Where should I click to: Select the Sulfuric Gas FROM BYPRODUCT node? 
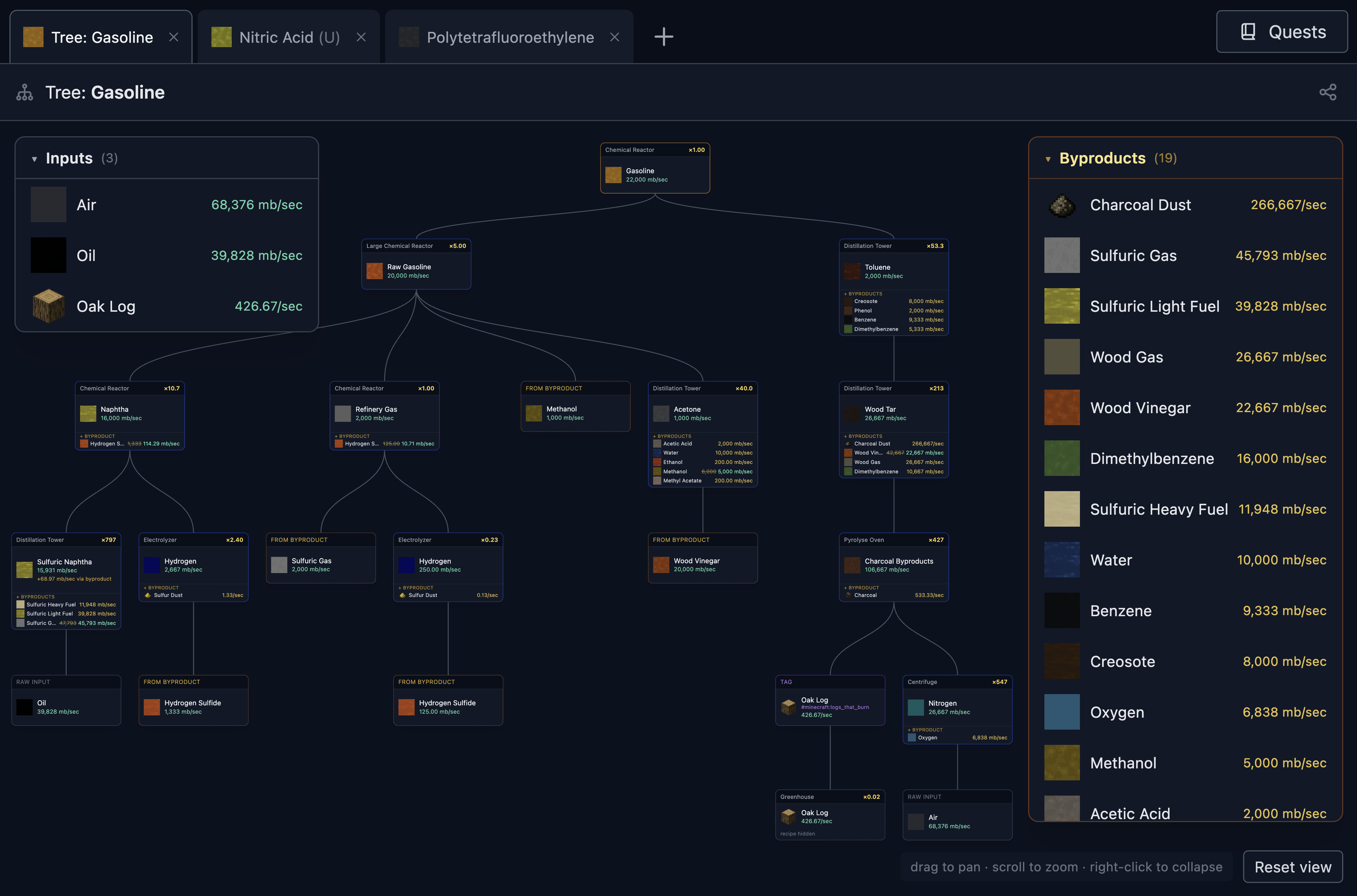pyautogui.click(x=321, y=558)
